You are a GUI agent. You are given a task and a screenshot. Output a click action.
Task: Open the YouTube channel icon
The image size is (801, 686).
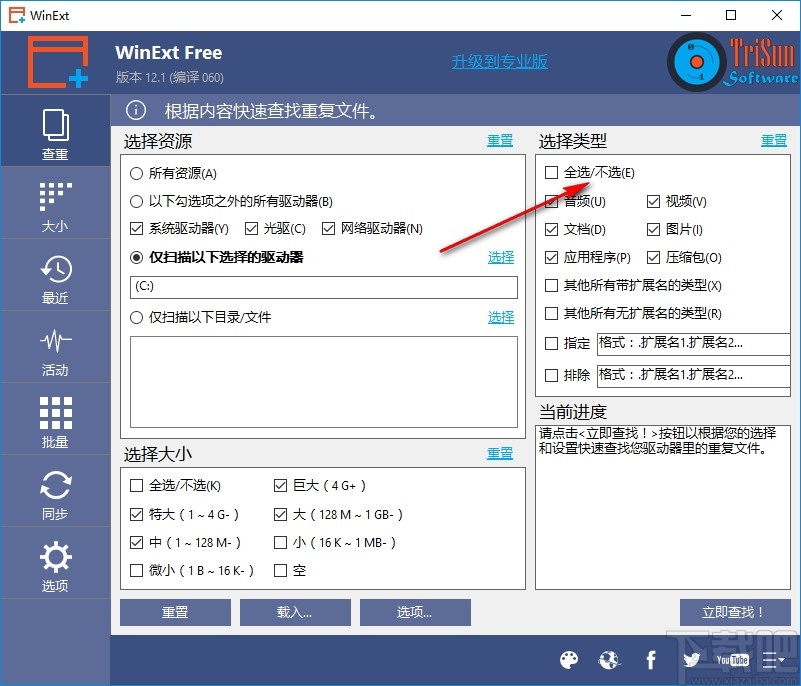tap(732, 660)
